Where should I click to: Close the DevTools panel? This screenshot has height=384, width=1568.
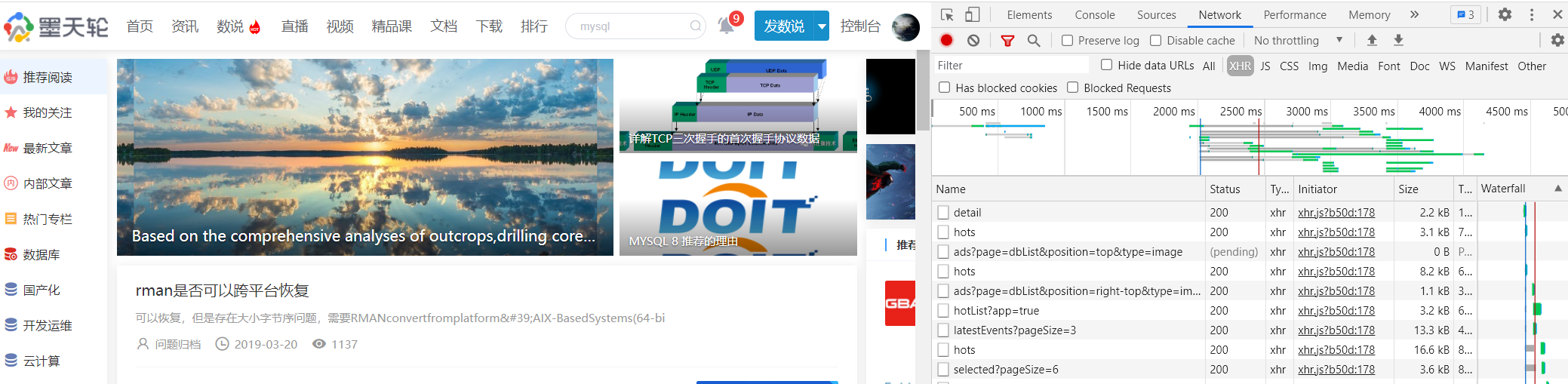[1557, 14]
